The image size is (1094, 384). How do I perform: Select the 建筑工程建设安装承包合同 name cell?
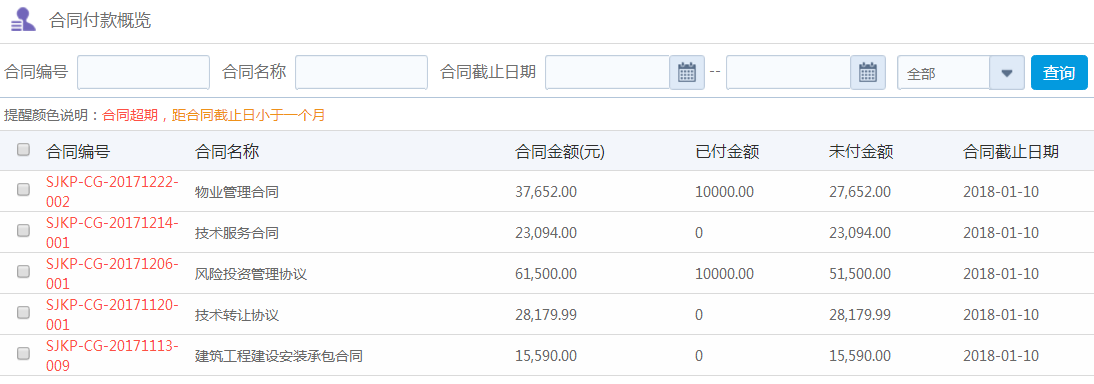tap(279, 356)
